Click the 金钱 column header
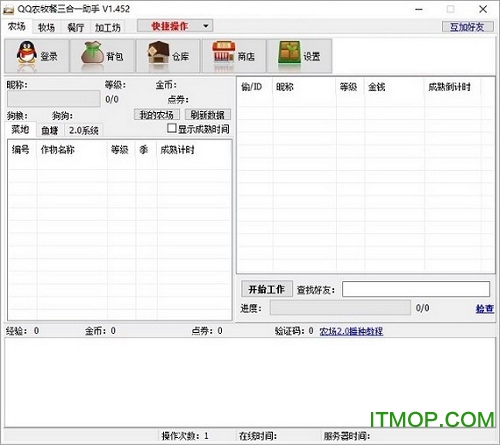Image resolution: width=500 pixels, height=445 pixels. [x=394, y=87]
